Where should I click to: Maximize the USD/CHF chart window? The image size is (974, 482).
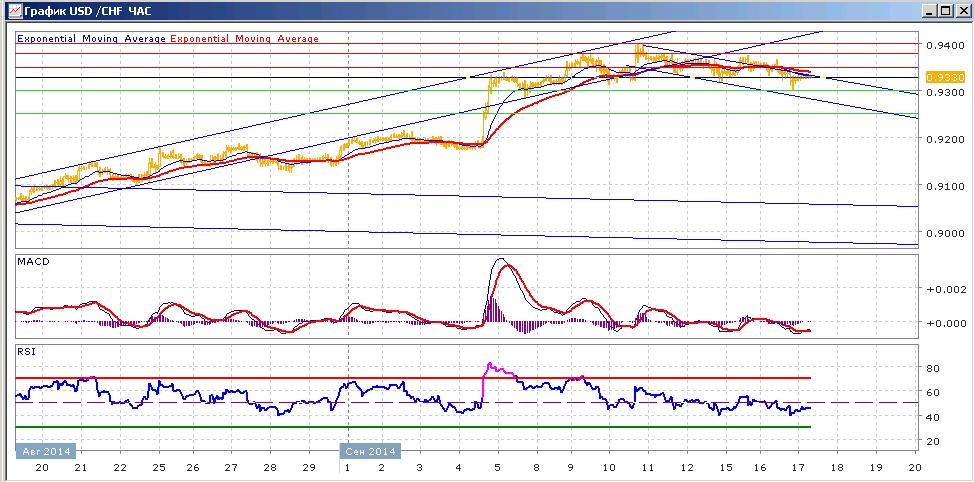coord(944,11)
